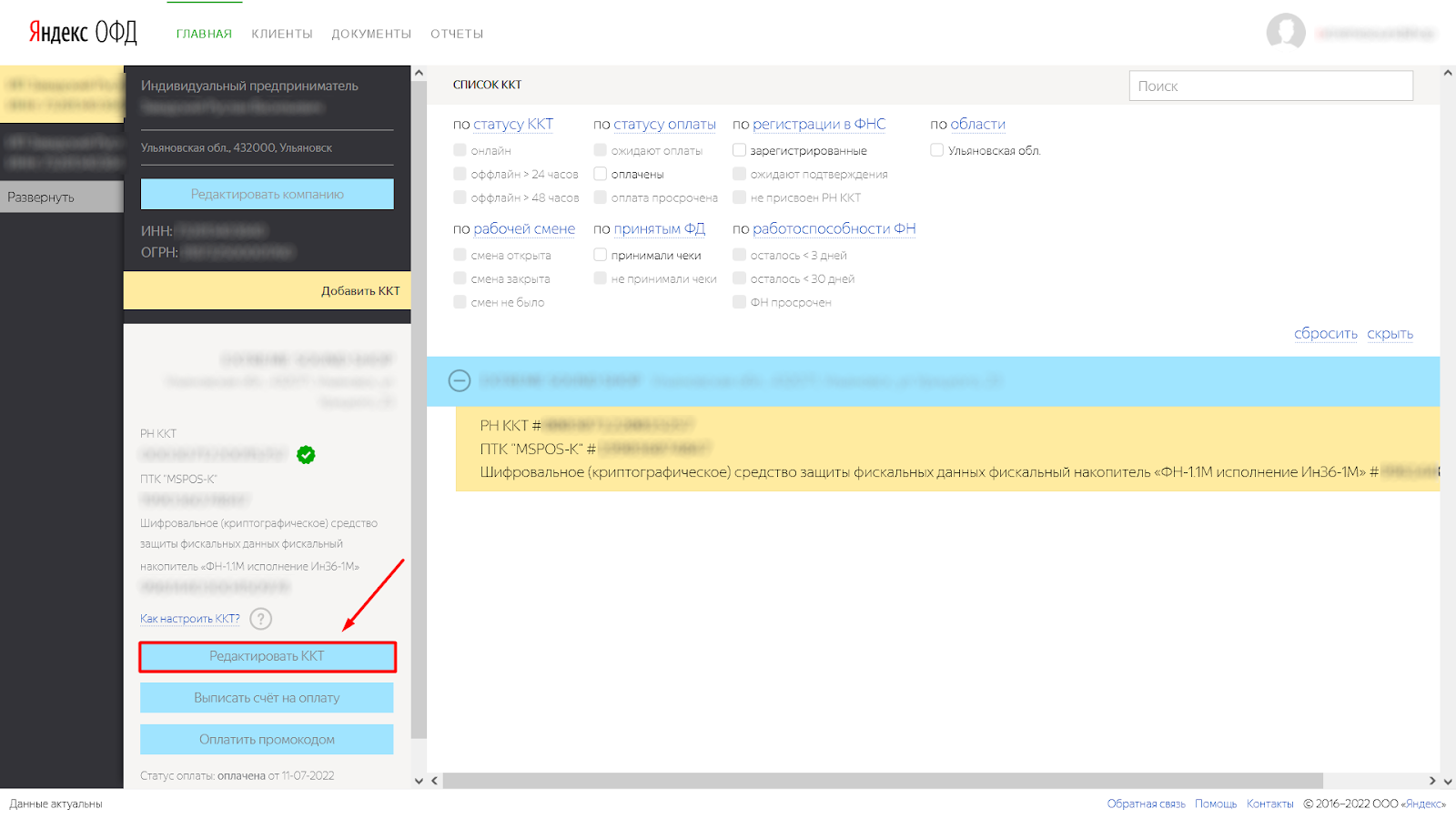Click the области heading link

[x=978, y=125]
